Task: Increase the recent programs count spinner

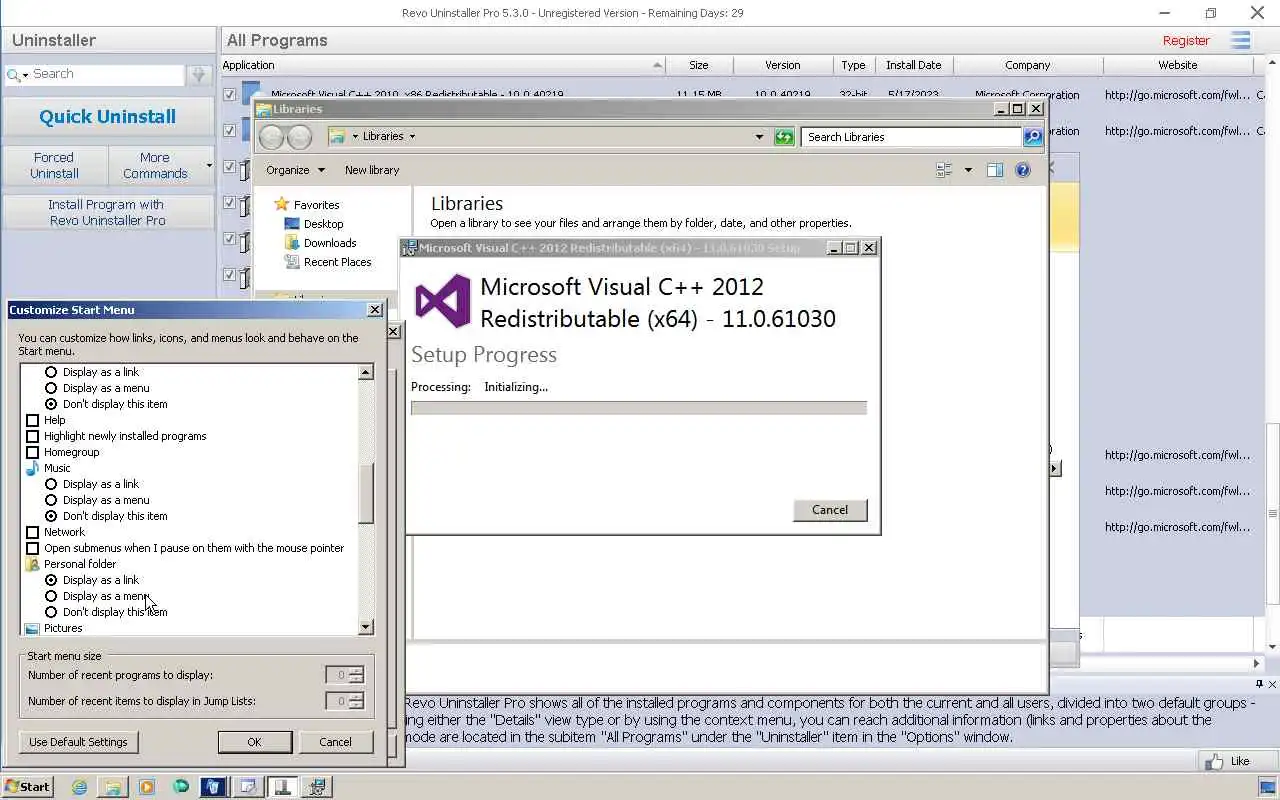Action: click(357, 671)
